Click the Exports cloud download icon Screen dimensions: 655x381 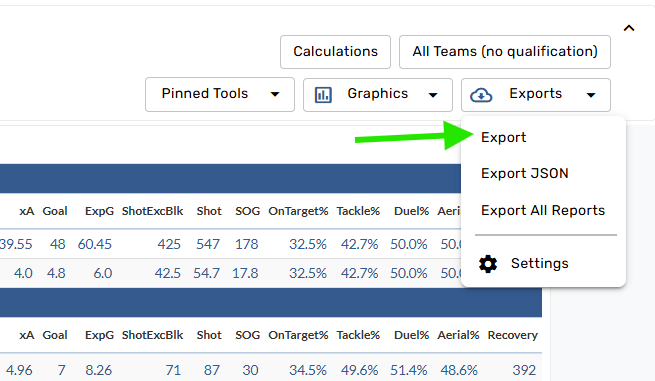click(x=481, y=95)
